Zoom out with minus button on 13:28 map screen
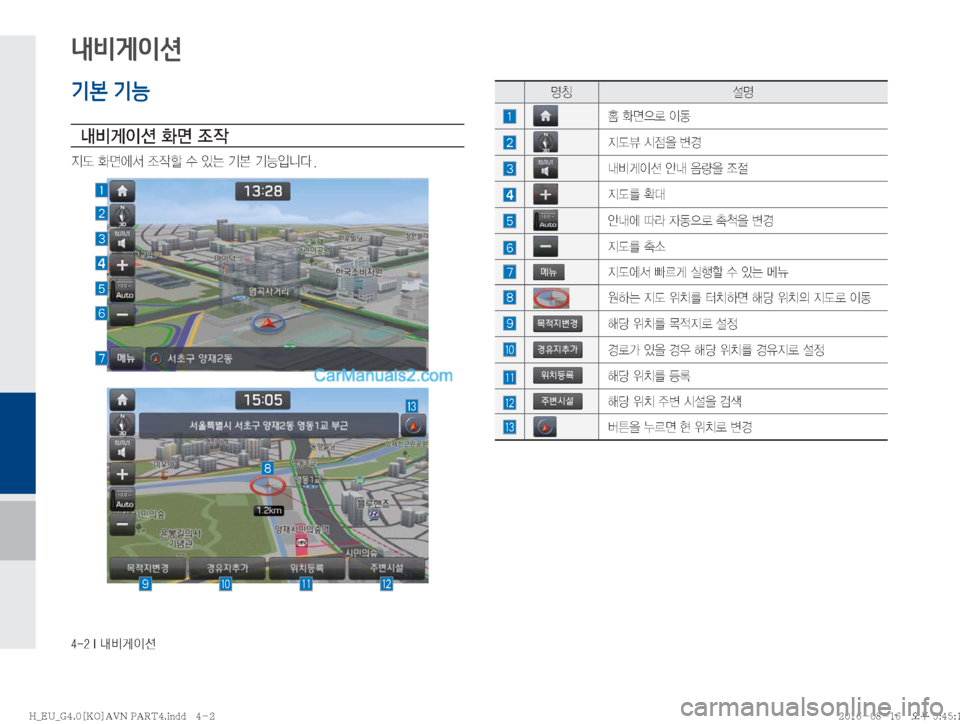Screen dimensions: 960x724 pos(122,315)
